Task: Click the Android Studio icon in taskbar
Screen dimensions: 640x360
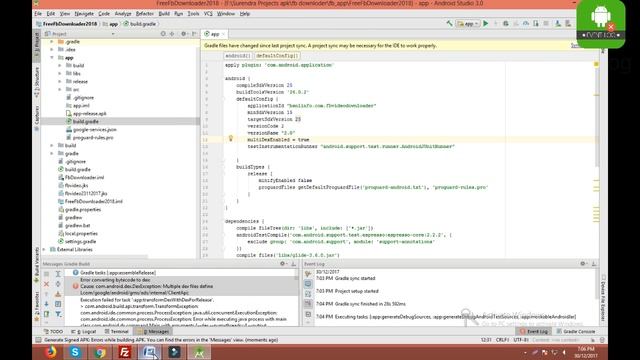Action: pos(199,352)
